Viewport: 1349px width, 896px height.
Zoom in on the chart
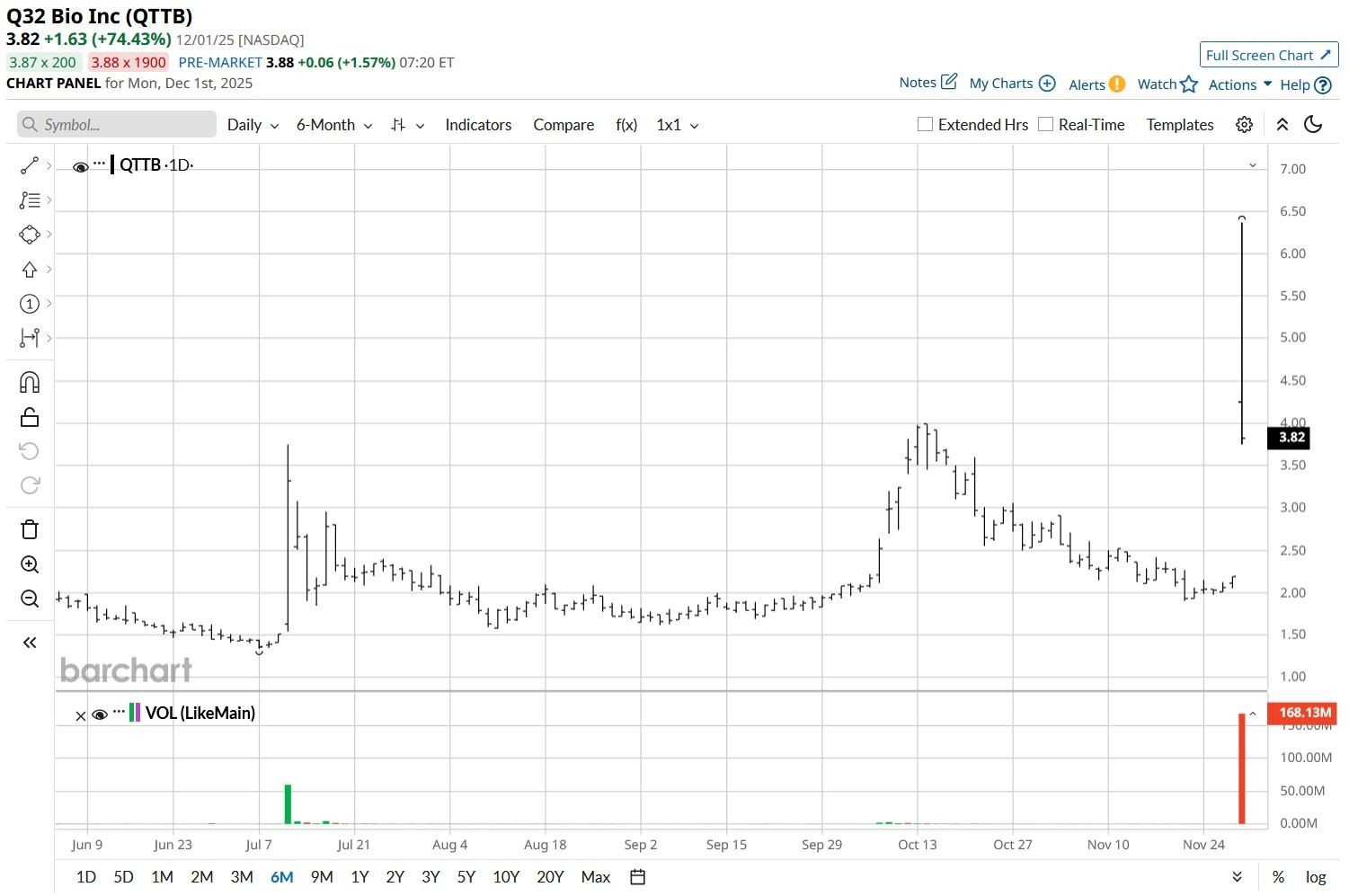29,564
